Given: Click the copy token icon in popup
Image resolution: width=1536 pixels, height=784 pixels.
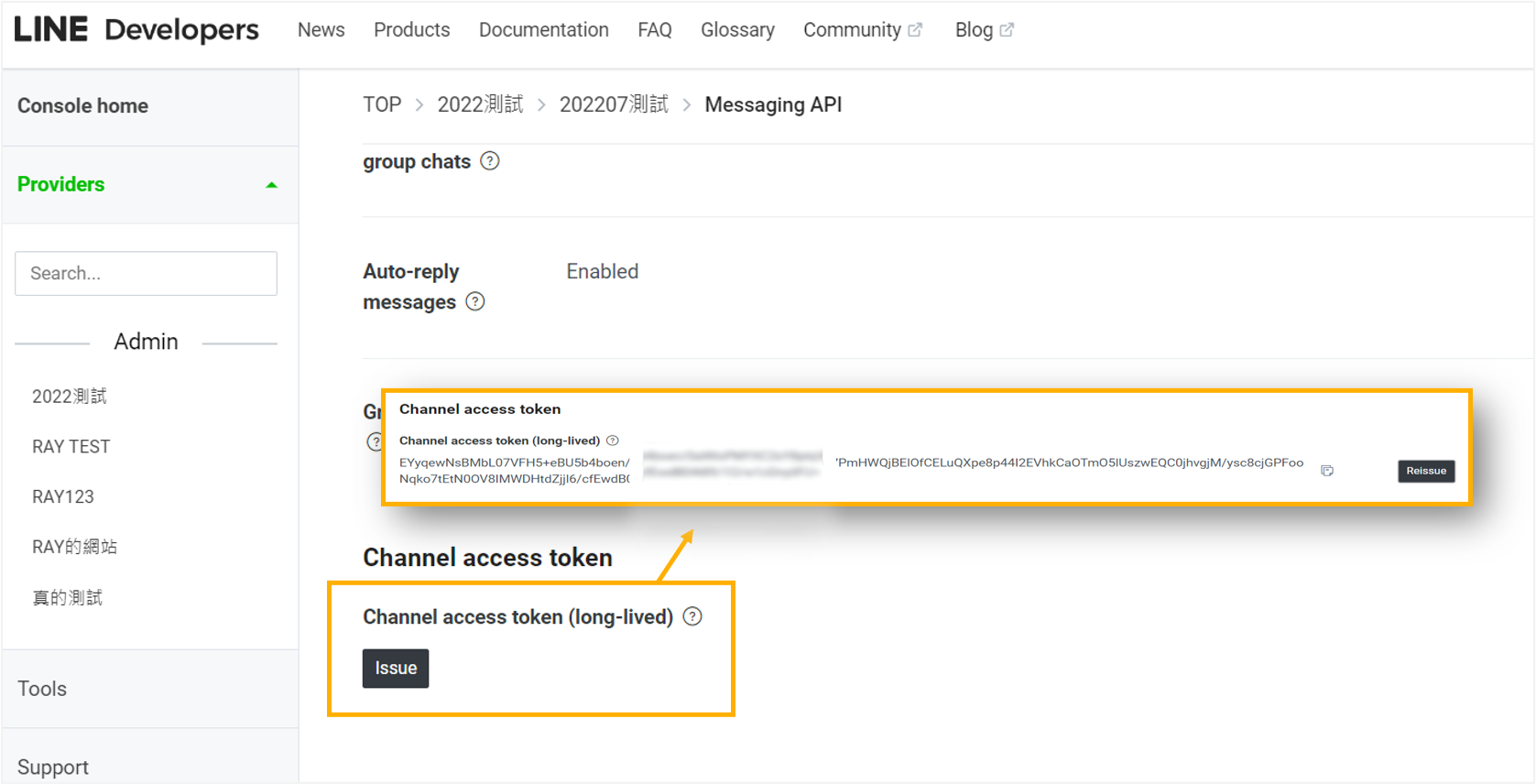Looking at the screenshot, I should click(1327, 471).
